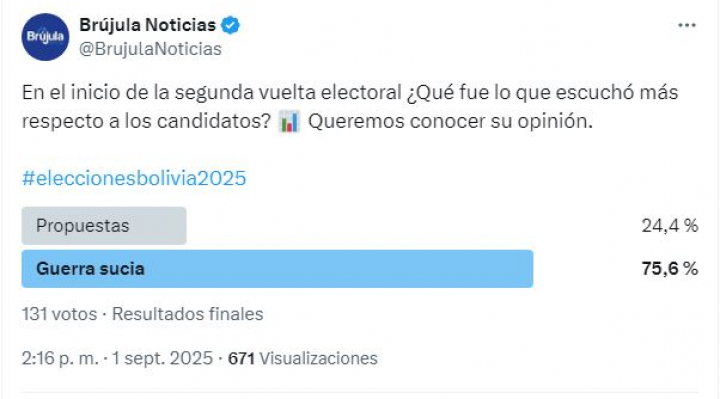Click the 1 sept. 2025 date
The width and height of the screenshot is (720, 399).
(x=163, y=358)
